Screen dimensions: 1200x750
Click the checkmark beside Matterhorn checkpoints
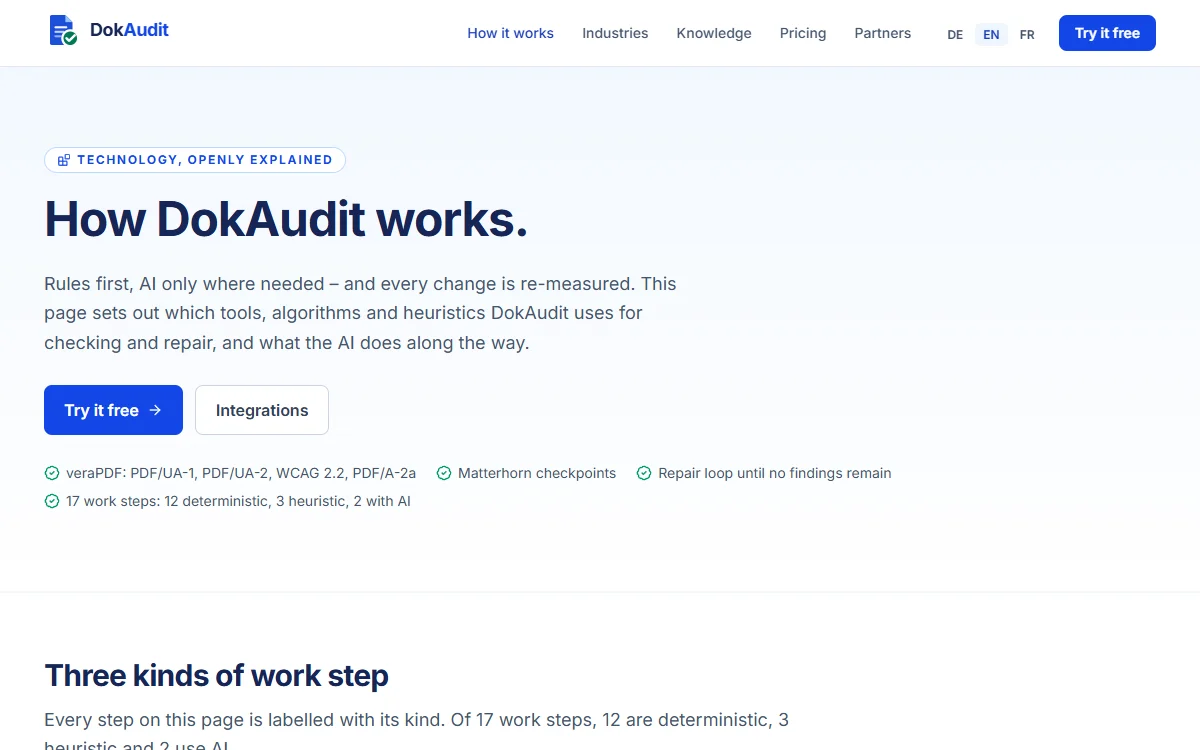coord(444,473)
